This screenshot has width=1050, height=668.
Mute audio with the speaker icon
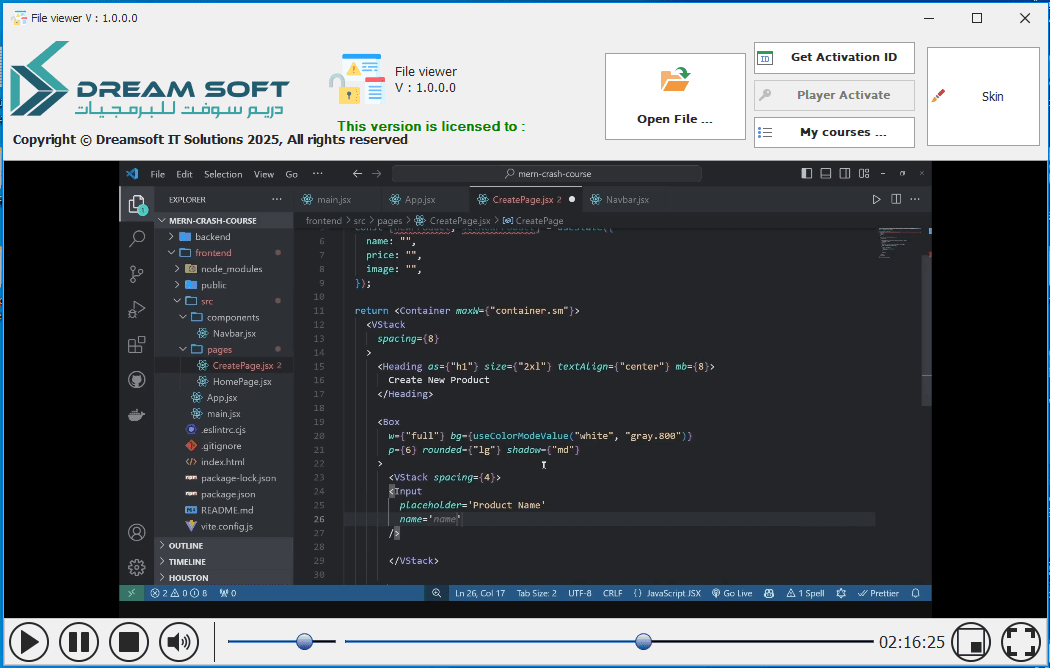click(179, 642)
